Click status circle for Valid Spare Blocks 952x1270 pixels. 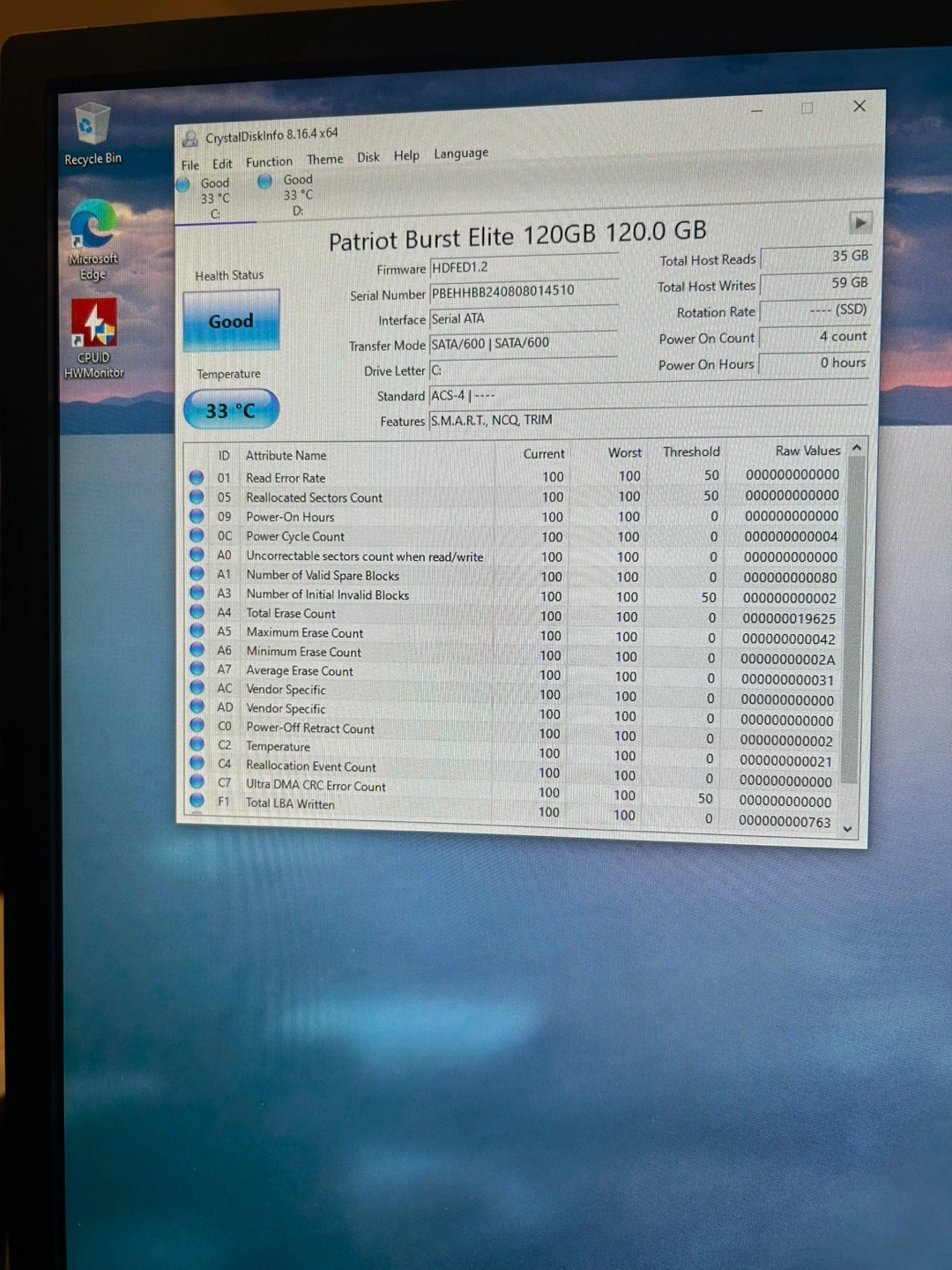point(197,574)
